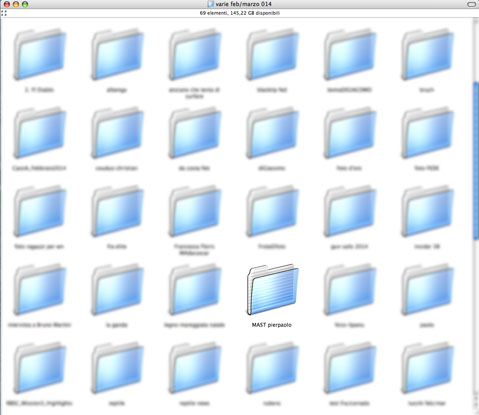Select the MAST pierpaolo folder
Image resolution: width=479 pixels, height=415 pixels.
pyautogui.click(x=272, y=289)
